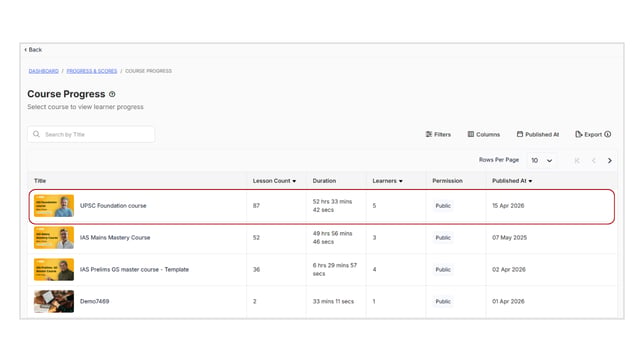The image size is (644, 362).
Task: Go back using the Back link
Action: tap(33, 50)
